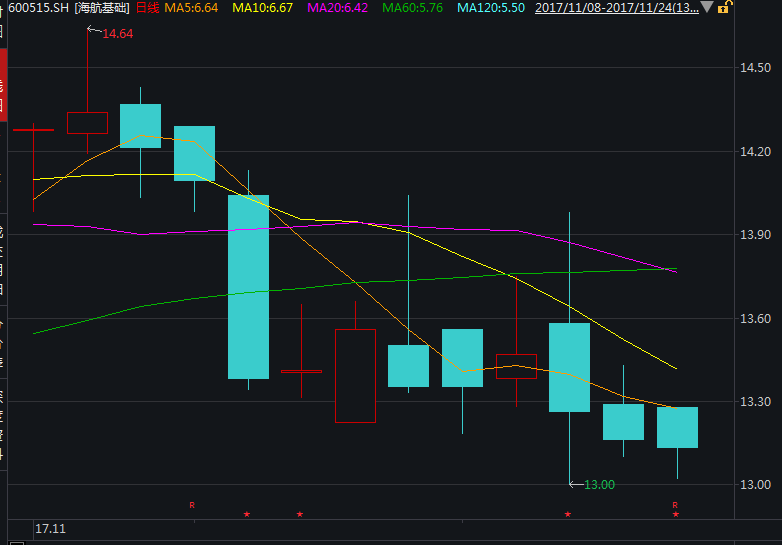Click the 600515.SH stock code
This screenshot has width=782, height=545.
click(39, 8)
